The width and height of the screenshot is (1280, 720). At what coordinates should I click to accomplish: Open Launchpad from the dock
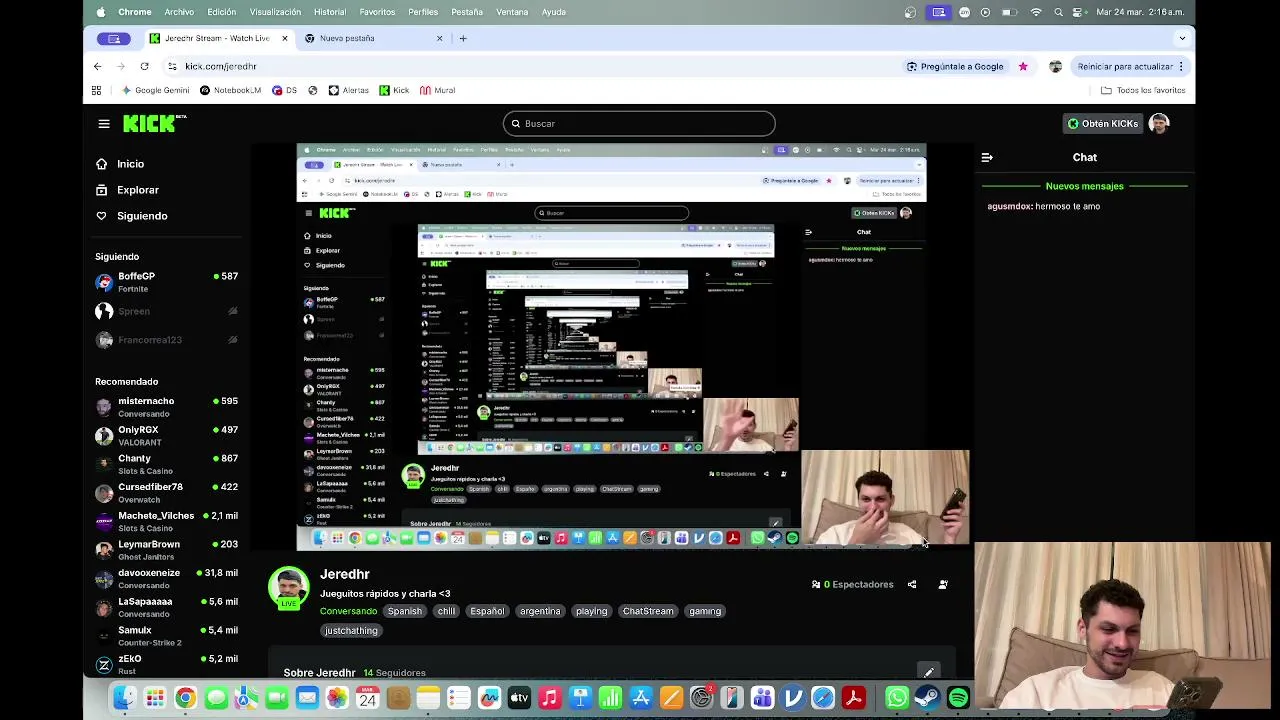155,698
